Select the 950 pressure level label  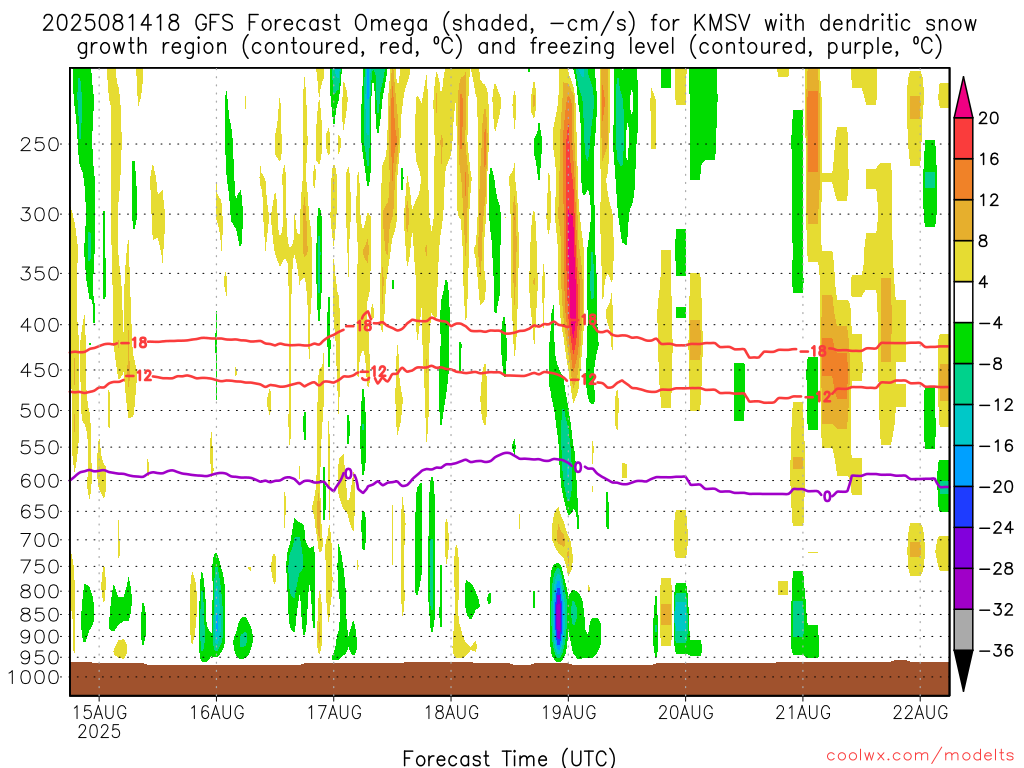[x=40, y=658]
